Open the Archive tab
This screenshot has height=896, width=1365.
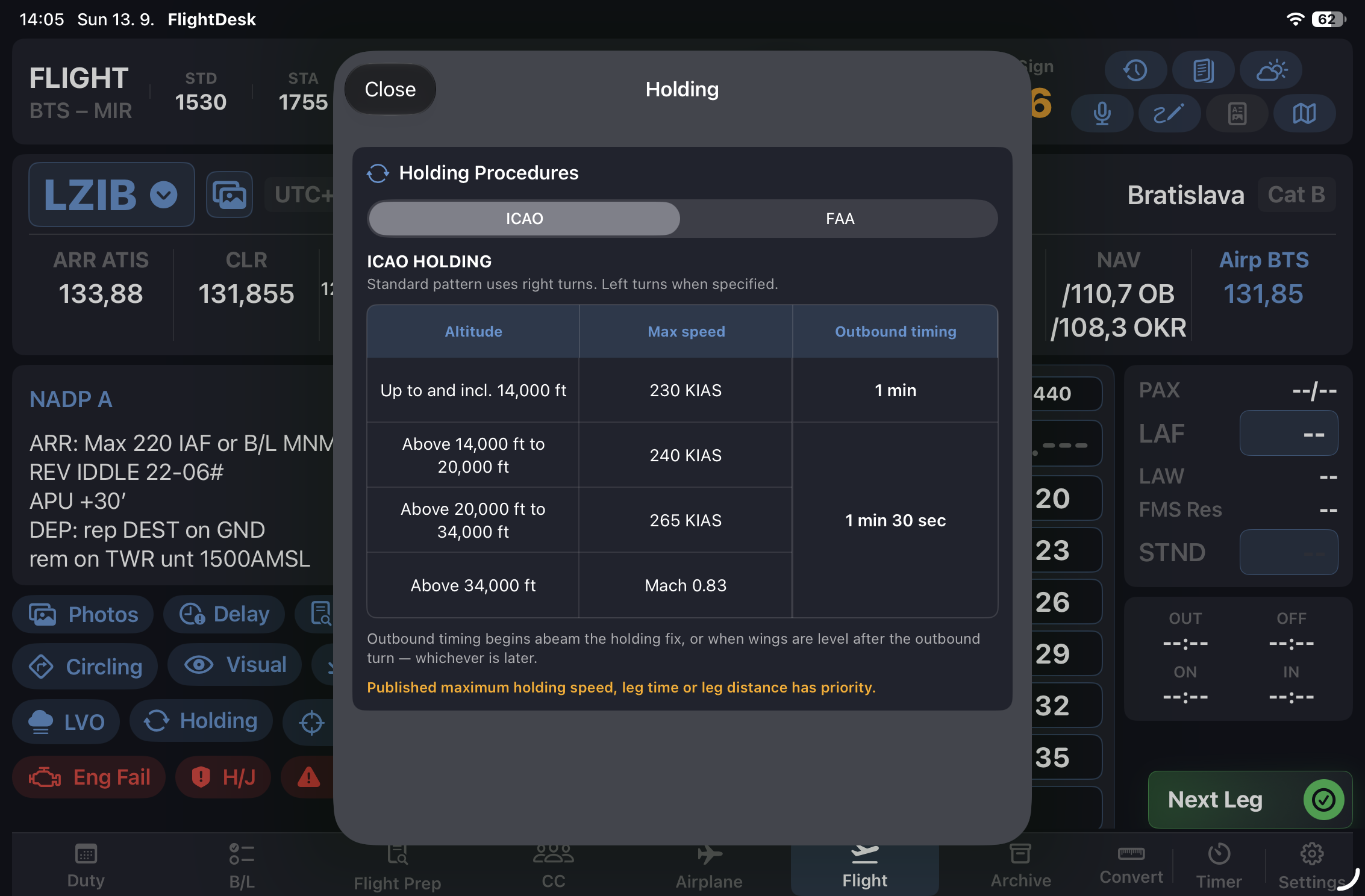1020,866
